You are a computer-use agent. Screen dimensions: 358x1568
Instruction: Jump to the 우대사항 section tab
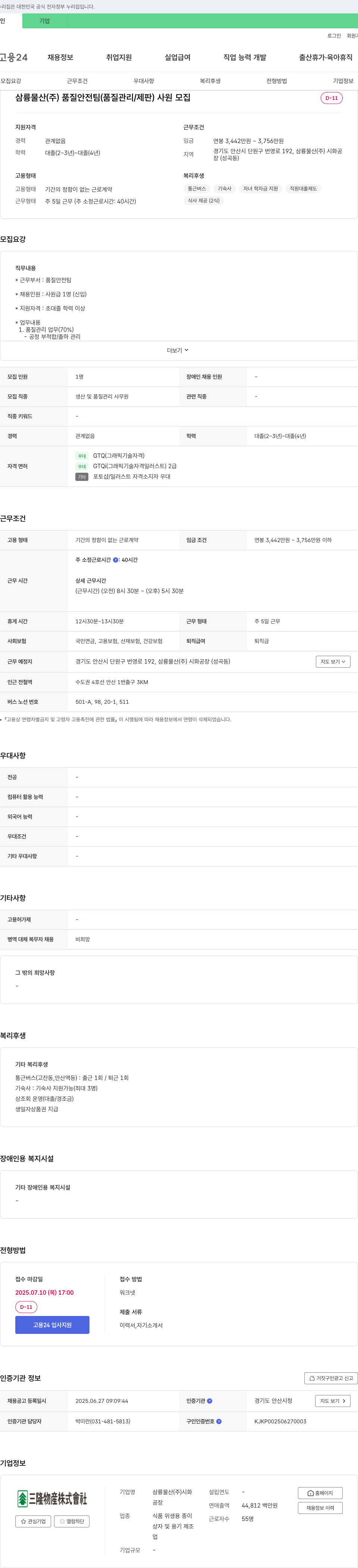point(144,81)
